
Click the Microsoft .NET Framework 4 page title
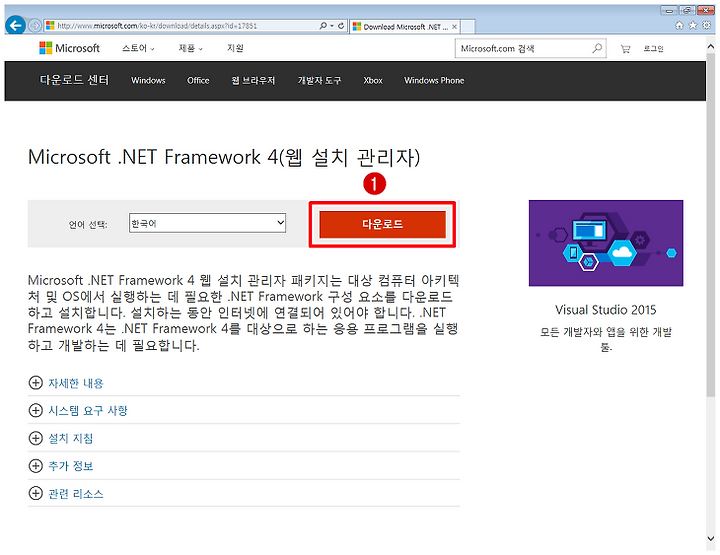(224, 157)
